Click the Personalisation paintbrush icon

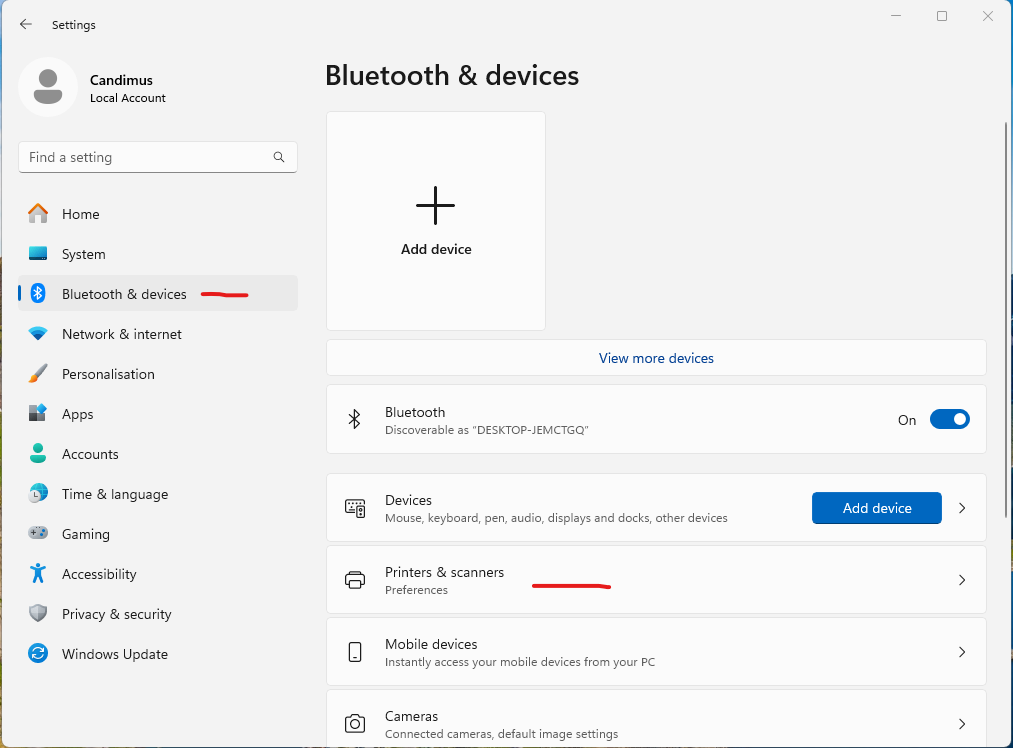click(38, 373)
